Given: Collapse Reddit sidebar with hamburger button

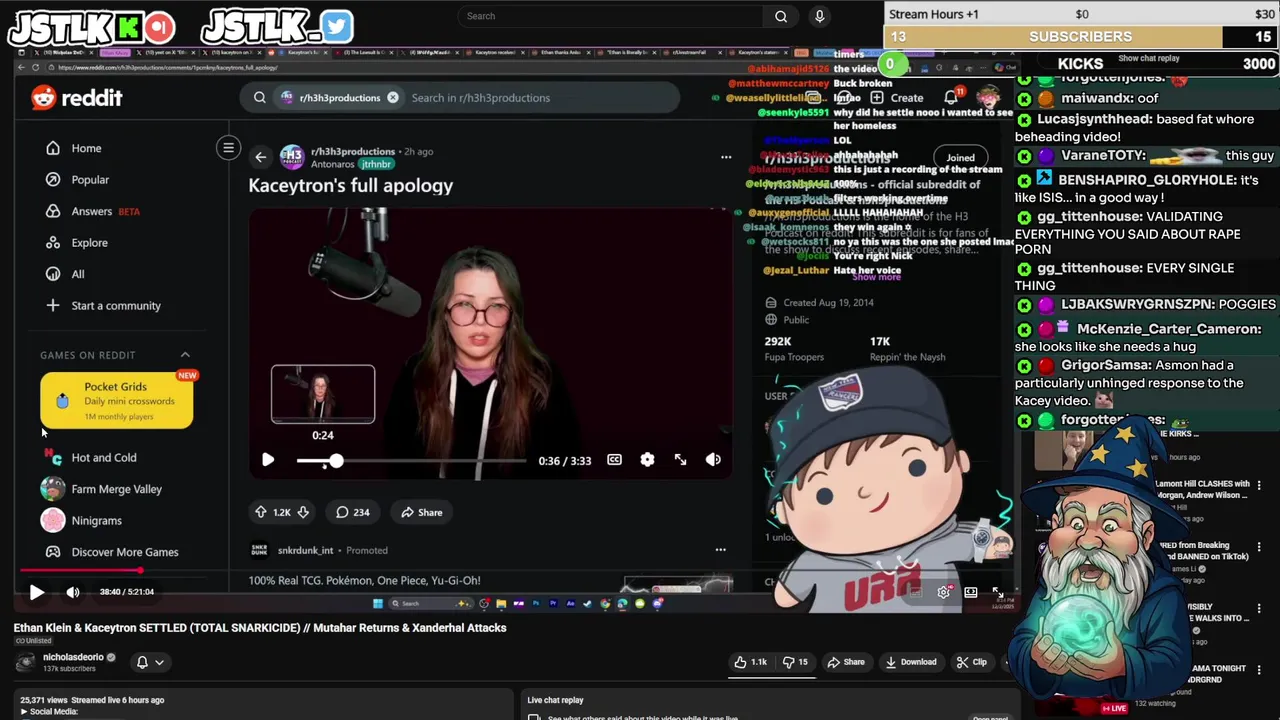Looking at the screenshot, I should [228, 148].
